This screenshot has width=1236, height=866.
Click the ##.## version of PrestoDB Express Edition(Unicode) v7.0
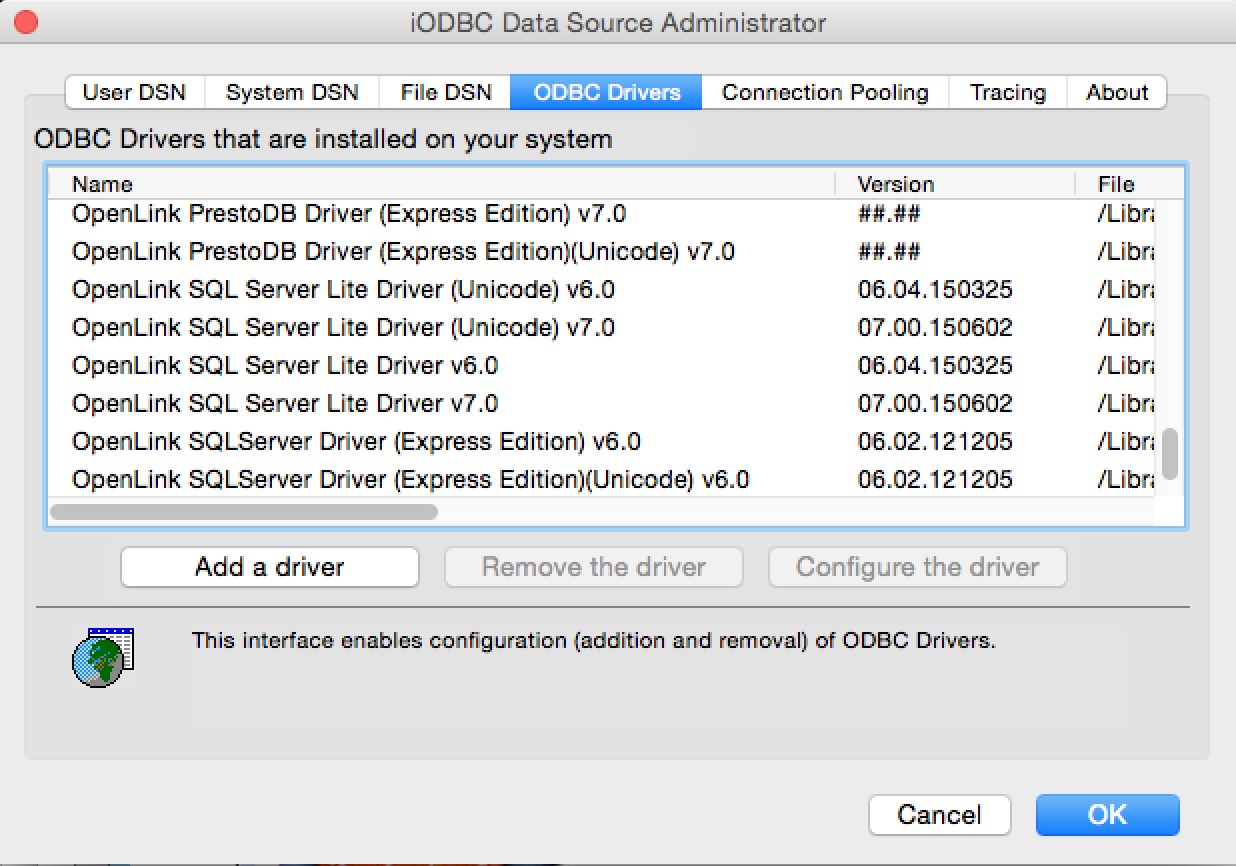[889, 252]
